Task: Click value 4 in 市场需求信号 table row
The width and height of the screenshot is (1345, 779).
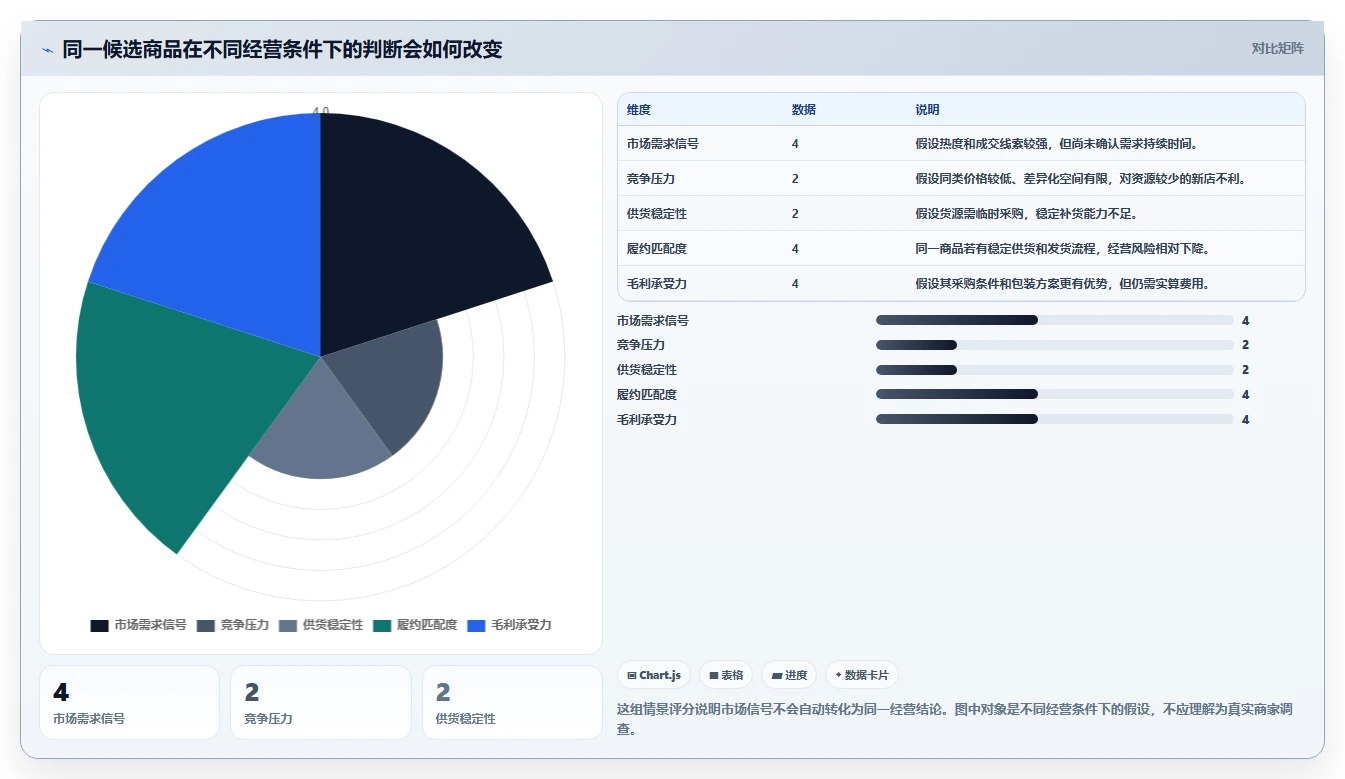Action: tap(795, 144)
